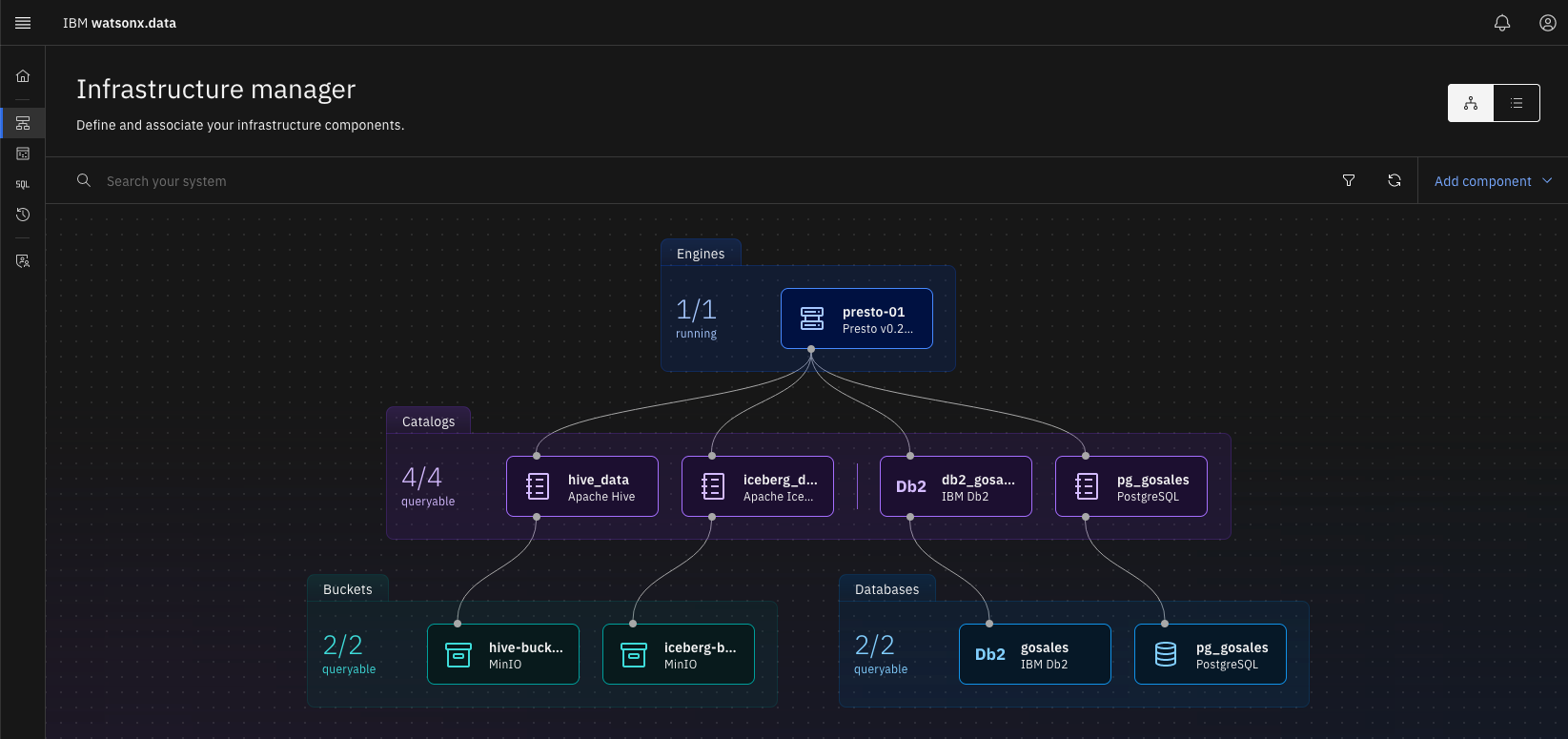Click the 'IBM Db2' text under db2_gosa...
The image size is (1568, 739).
pos(965,497)
